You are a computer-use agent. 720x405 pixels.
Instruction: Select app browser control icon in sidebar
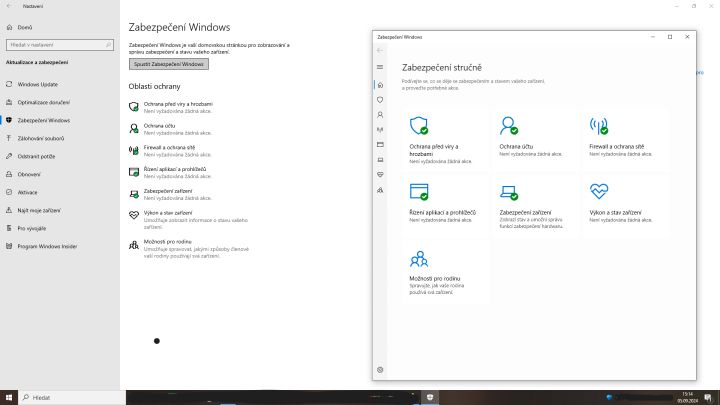[x=380, y=145]
